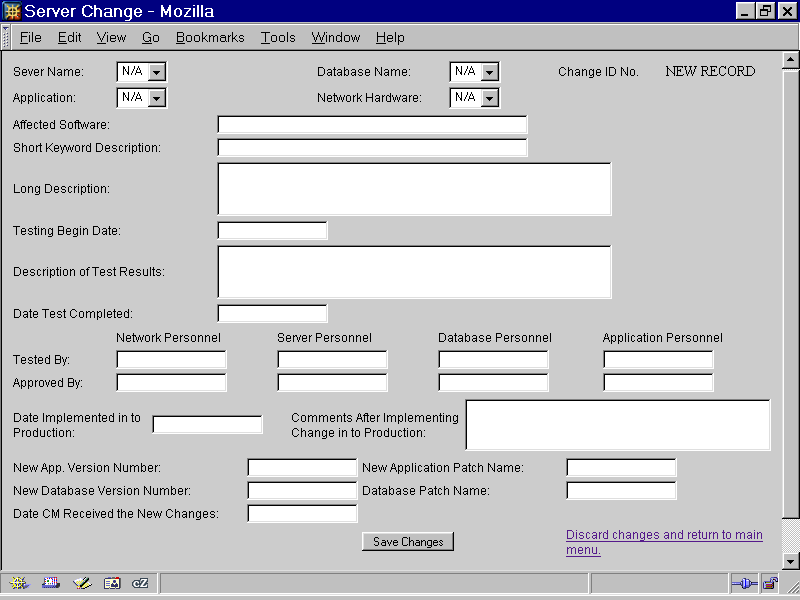Focus the Affected Software text field
Screen dimensions: 800x600
(x=372, y=125)
